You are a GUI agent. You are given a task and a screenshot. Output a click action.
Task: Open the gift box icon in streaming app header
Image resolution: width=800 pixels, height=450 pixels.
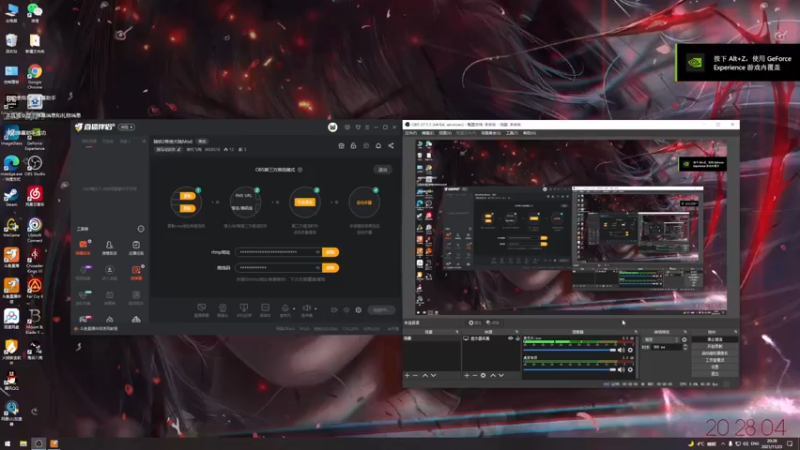coord(341,146)
